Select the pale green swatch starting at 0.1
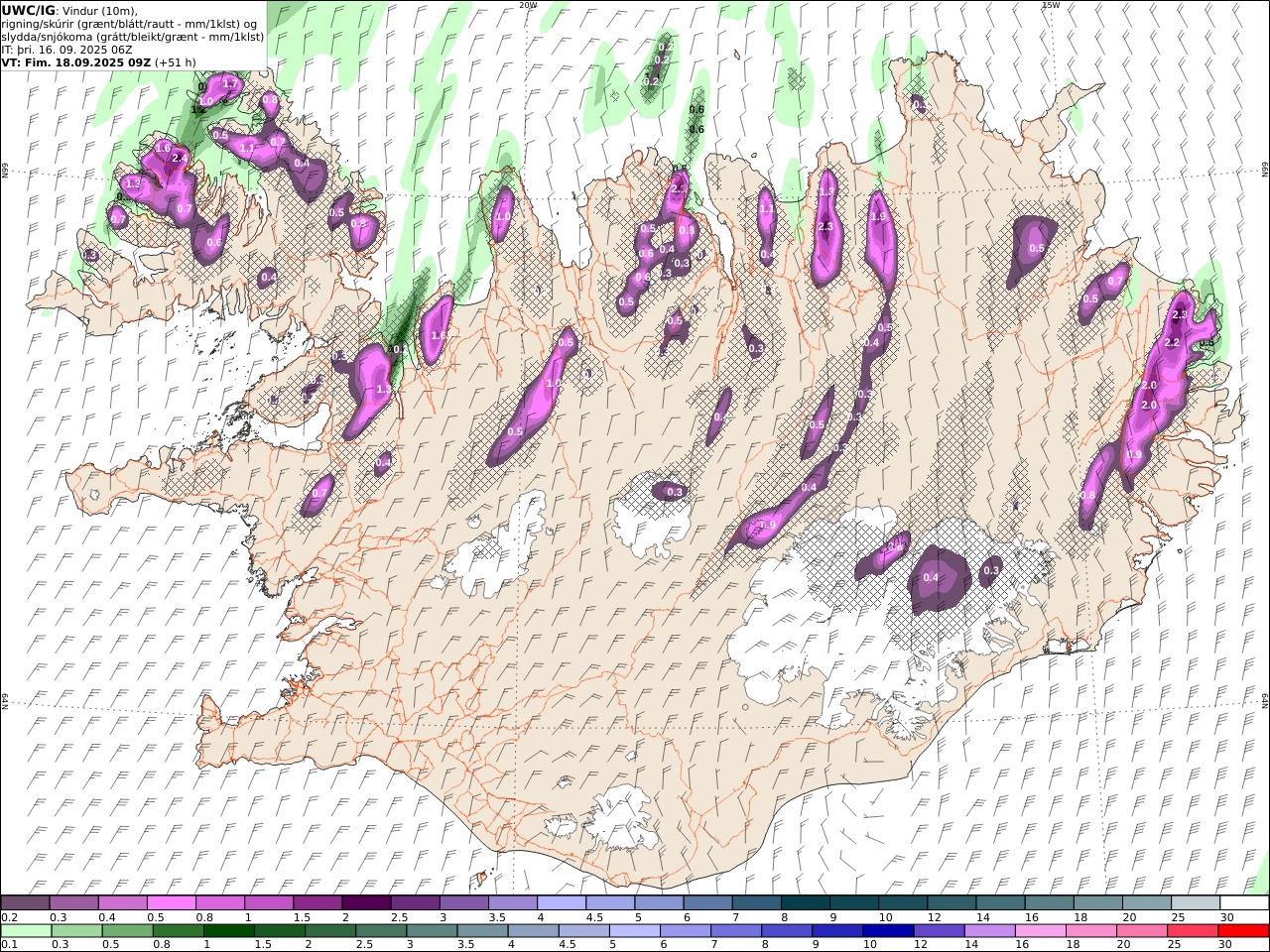Viewport: 1270px width, 952px height. [26, 930]
